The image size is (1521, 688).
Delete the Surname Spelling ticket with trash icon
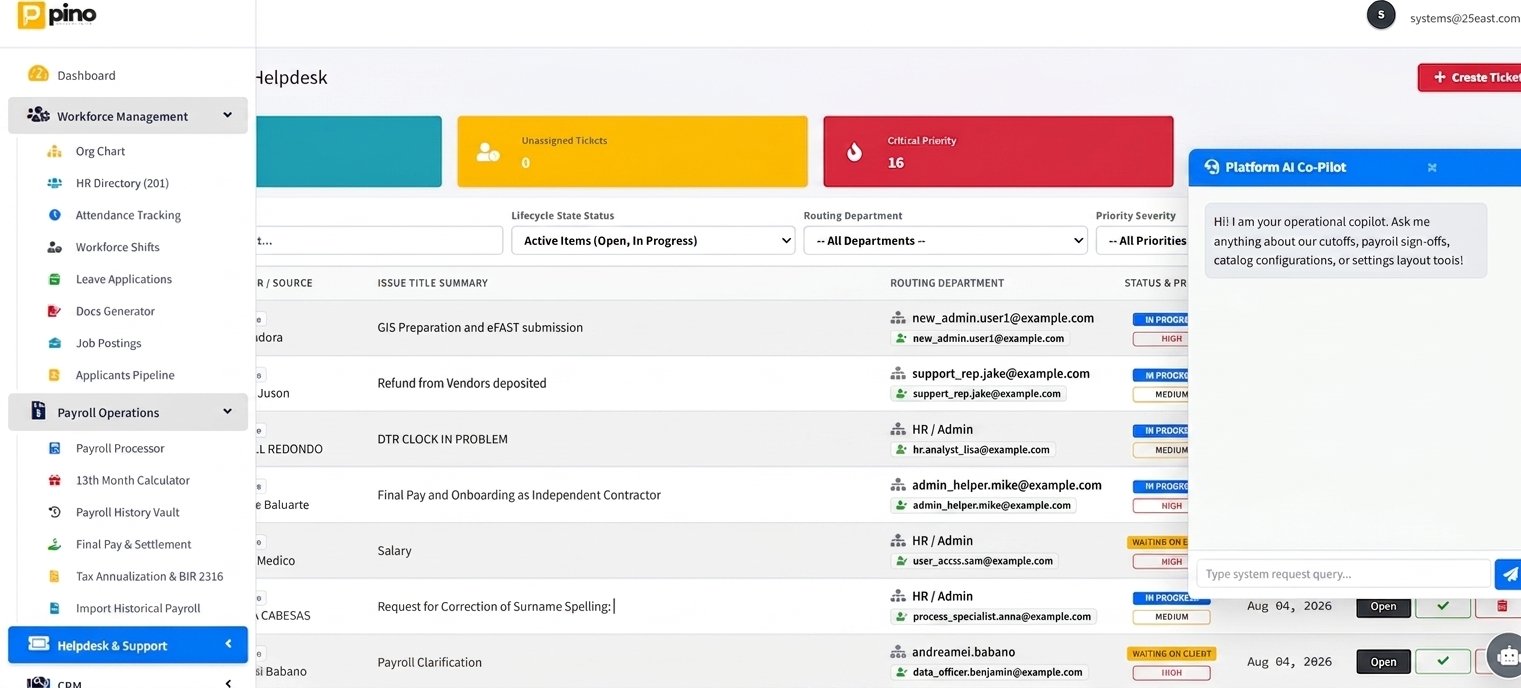[x=1501, y=606]
